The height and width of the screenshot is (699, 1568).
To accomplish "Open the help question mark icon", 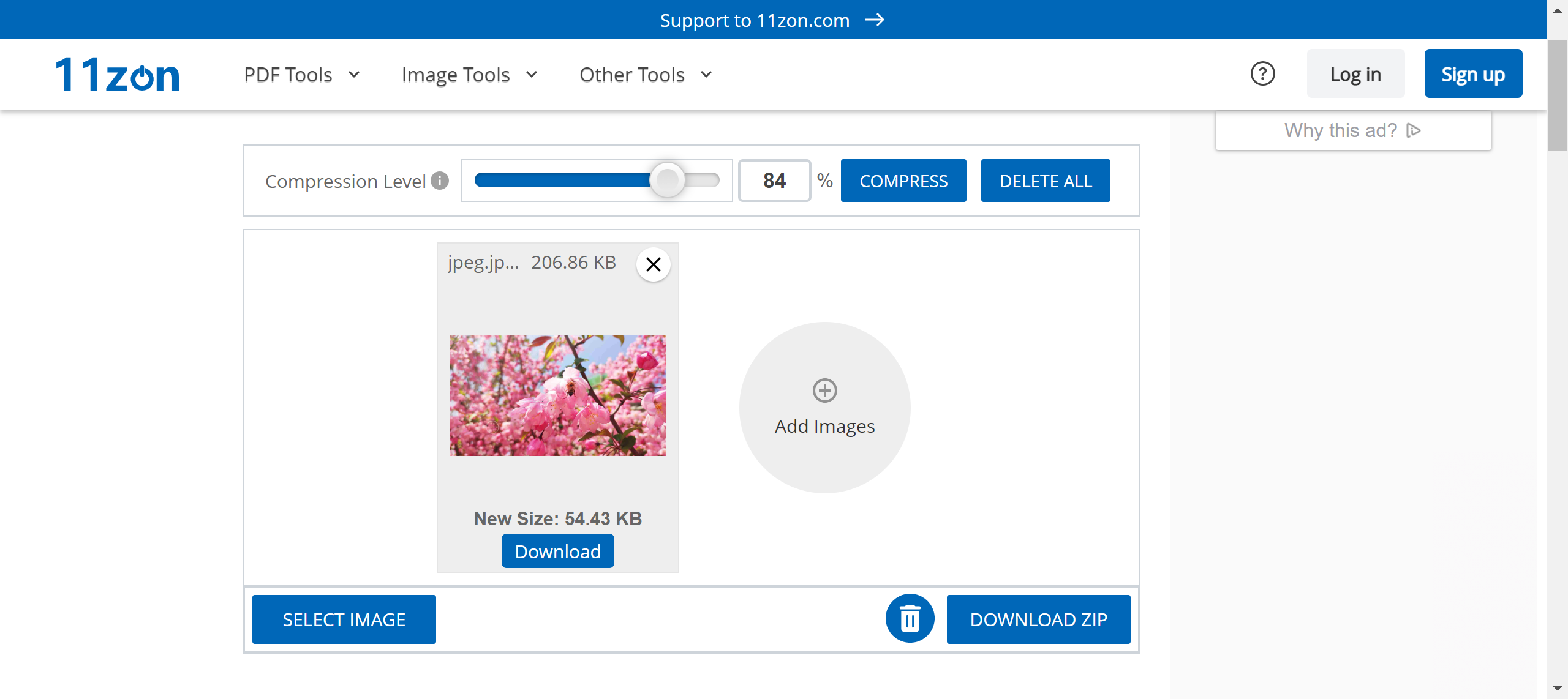I will click(1262, 74).
